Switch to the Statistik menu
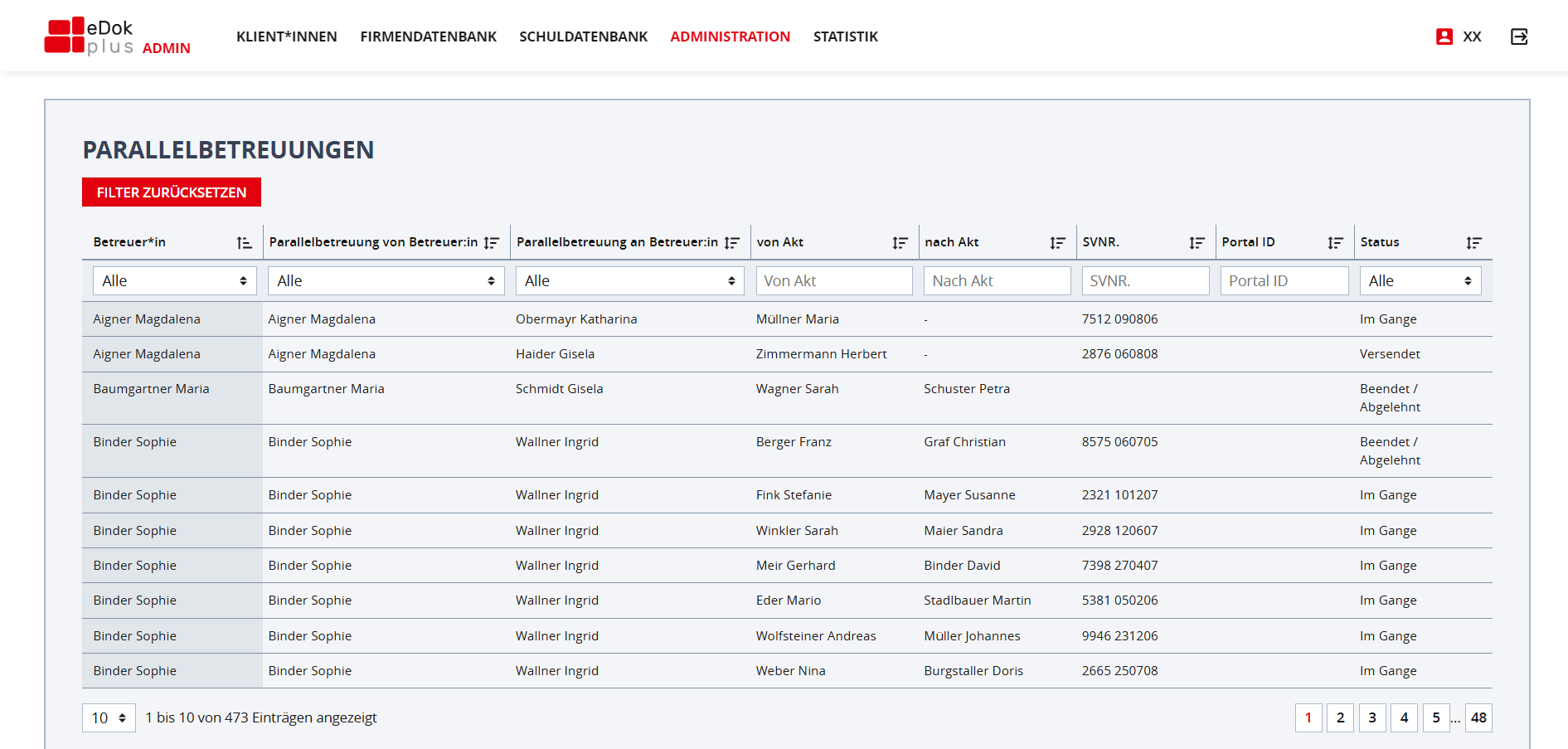Image resolution: width=1568 pixels, height=749 pixels. point(845,36)
